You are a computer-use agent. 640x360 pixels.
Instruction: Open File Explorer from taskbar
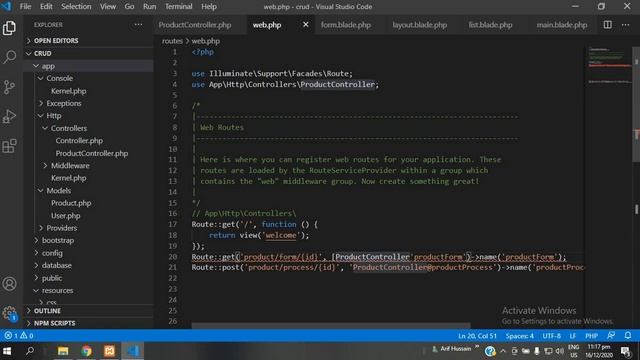[63, 351]
